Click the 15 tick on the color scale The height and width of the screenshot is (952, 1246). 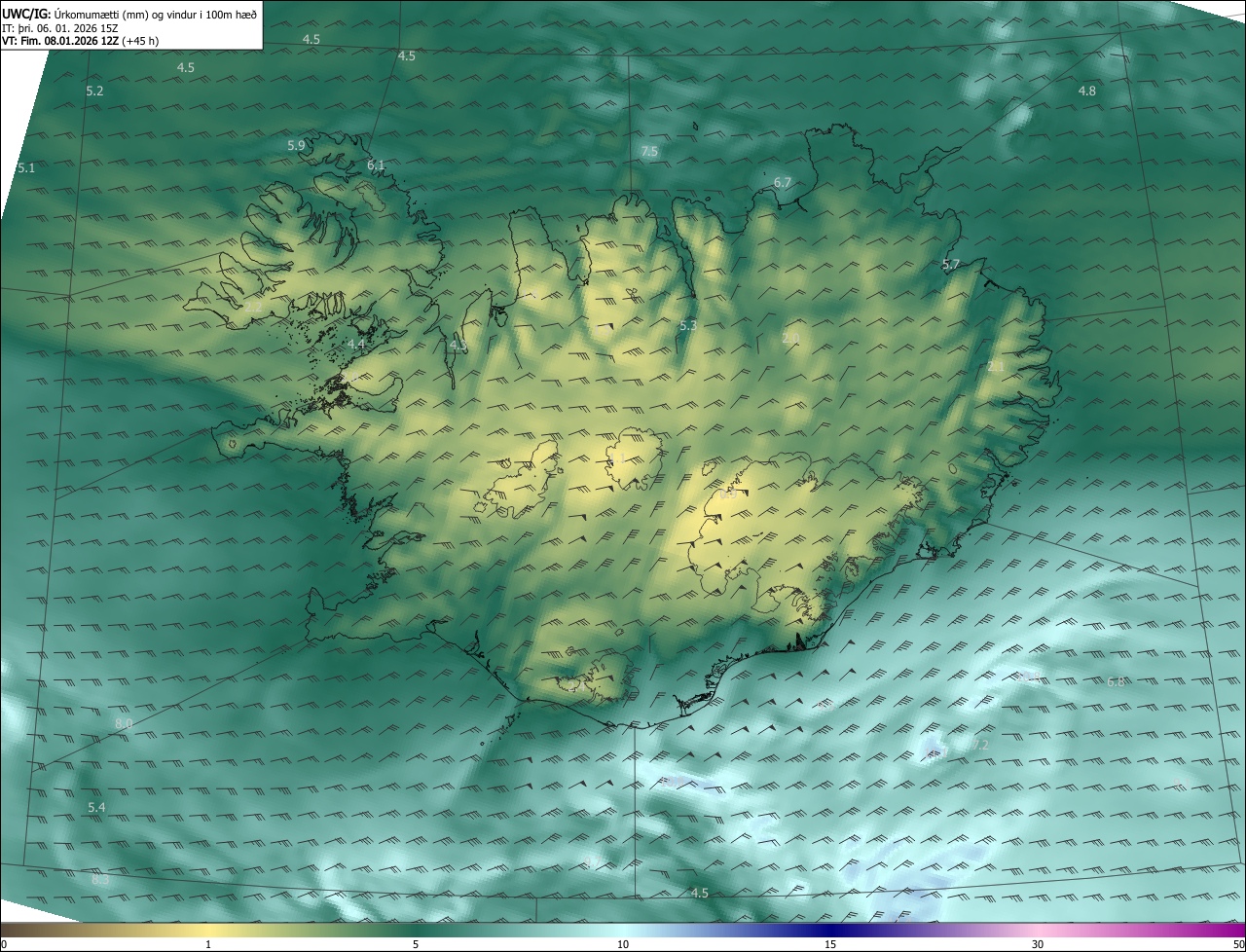coord(830,944)
